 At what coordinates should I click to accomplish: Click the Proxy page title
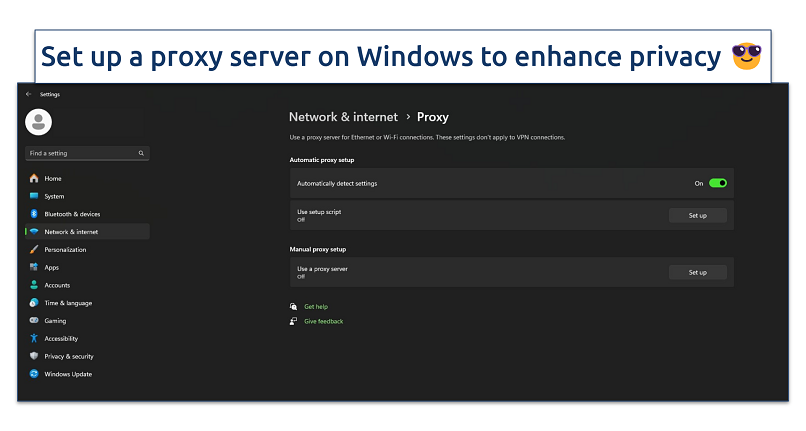click(x=433, y=117)
